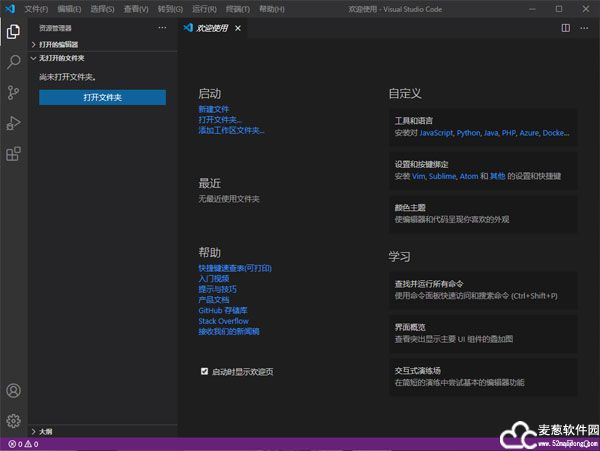The width and height of the screenshot is (600, 451).
Task: Click the 接收我们的新闻稿 link
Action: tap(229, 331)
